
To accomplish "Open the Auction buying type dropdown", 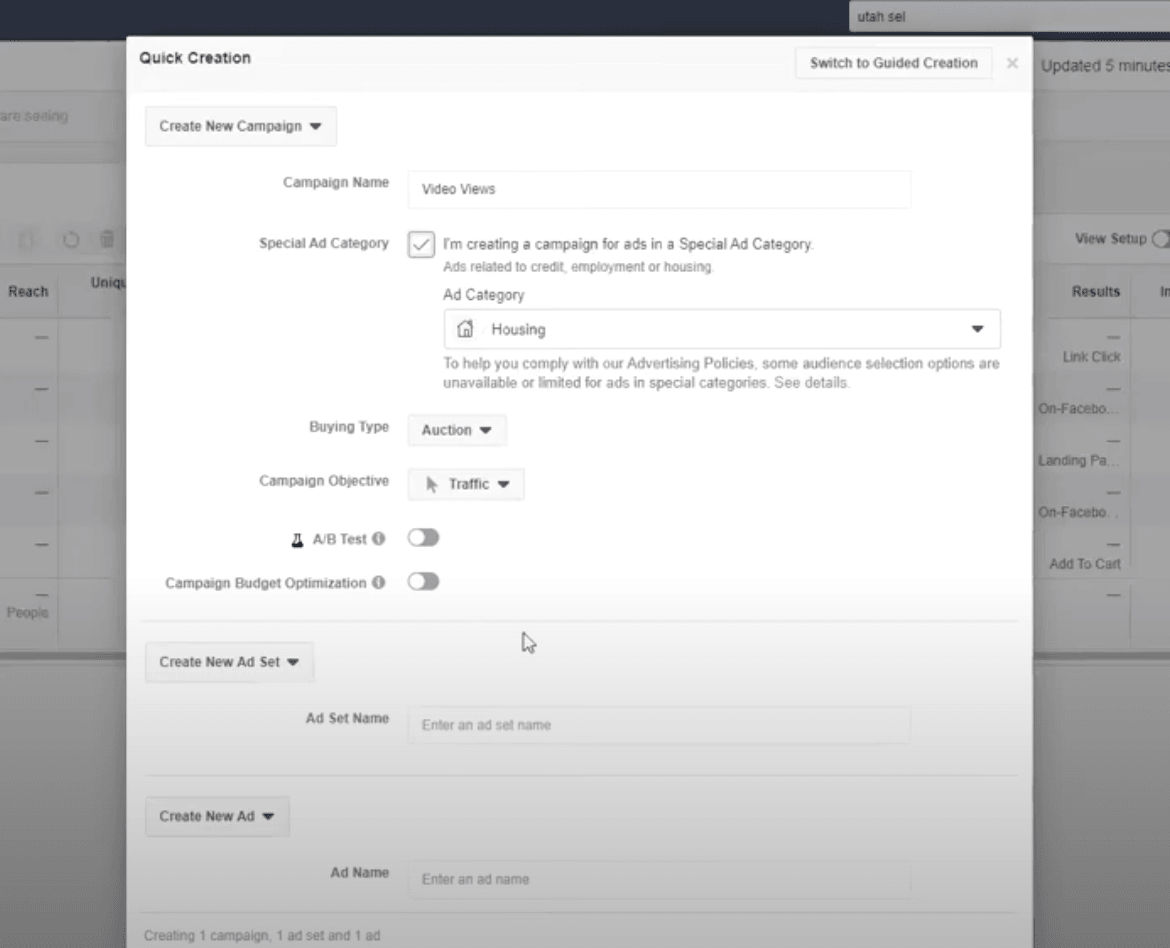I will coord(457,430).
